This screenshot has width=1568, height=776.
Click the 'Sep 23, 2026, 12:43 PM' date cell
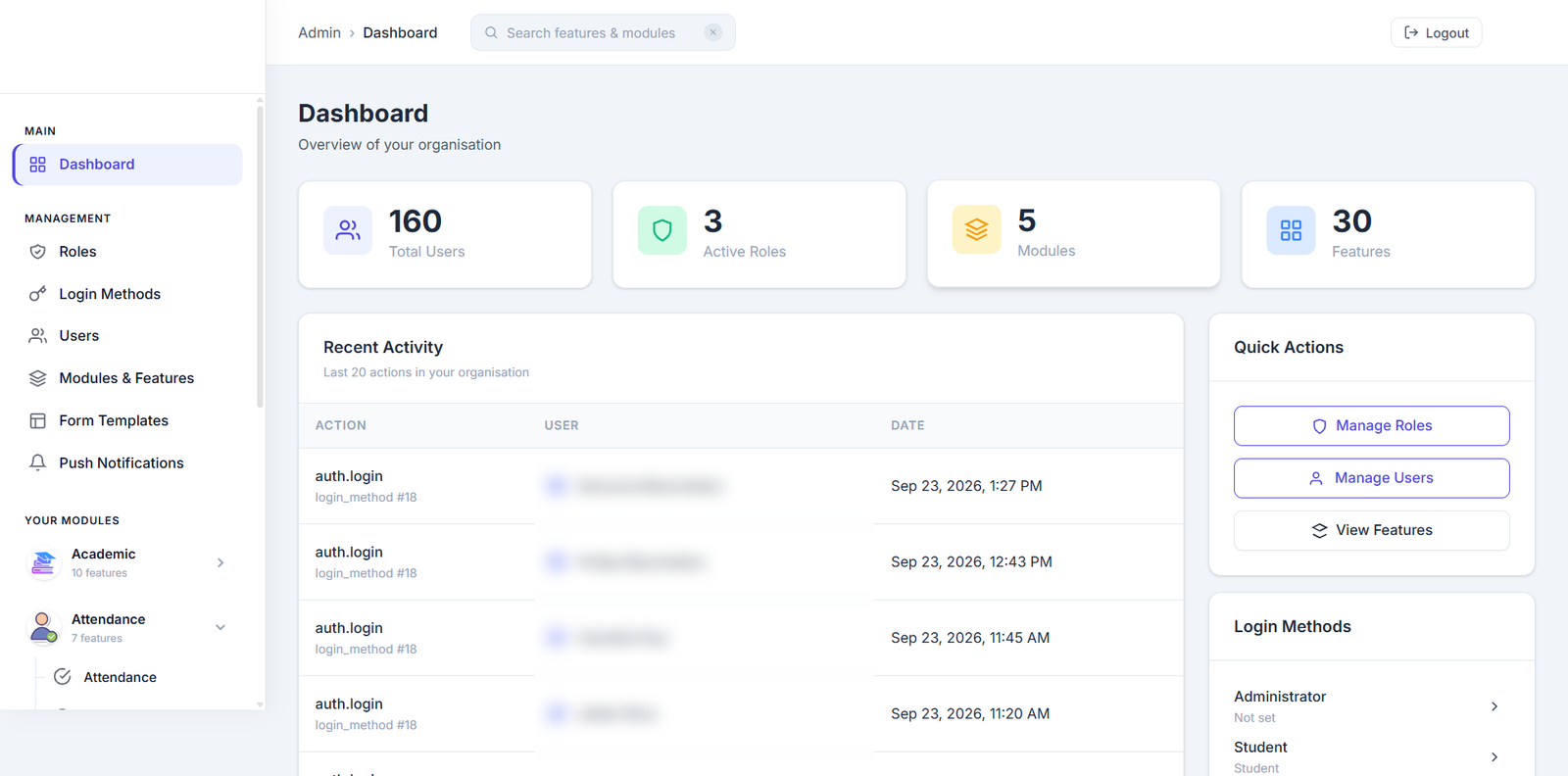click(971, 562)
